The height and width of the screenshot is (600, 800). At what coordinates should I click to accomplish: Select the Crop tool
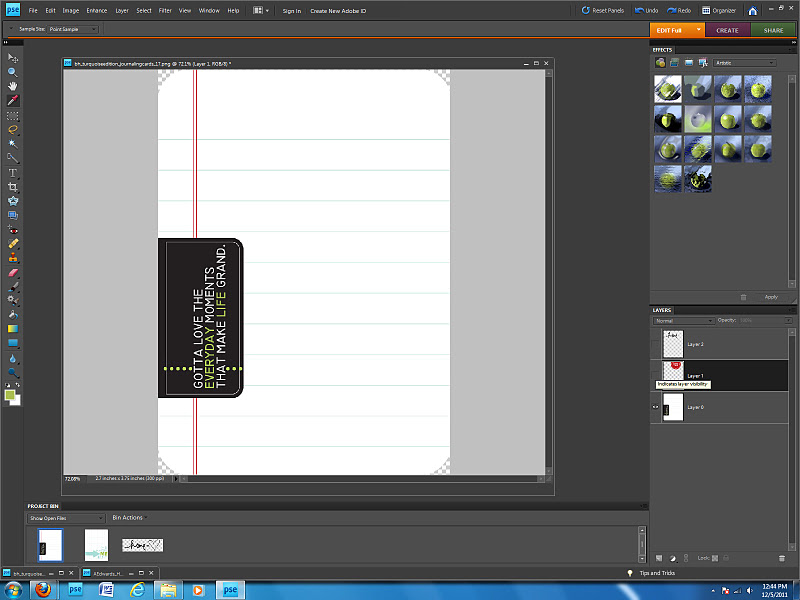[13, 187]
